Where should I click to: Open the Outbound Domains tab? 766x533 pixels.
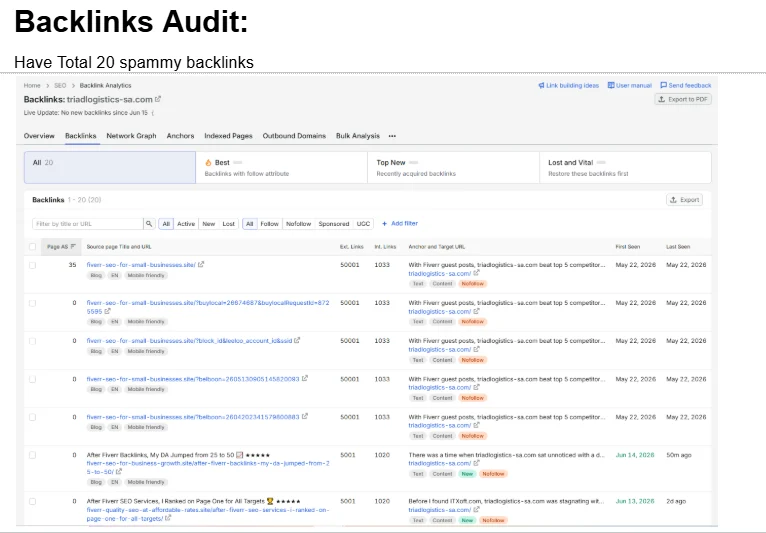294,136
